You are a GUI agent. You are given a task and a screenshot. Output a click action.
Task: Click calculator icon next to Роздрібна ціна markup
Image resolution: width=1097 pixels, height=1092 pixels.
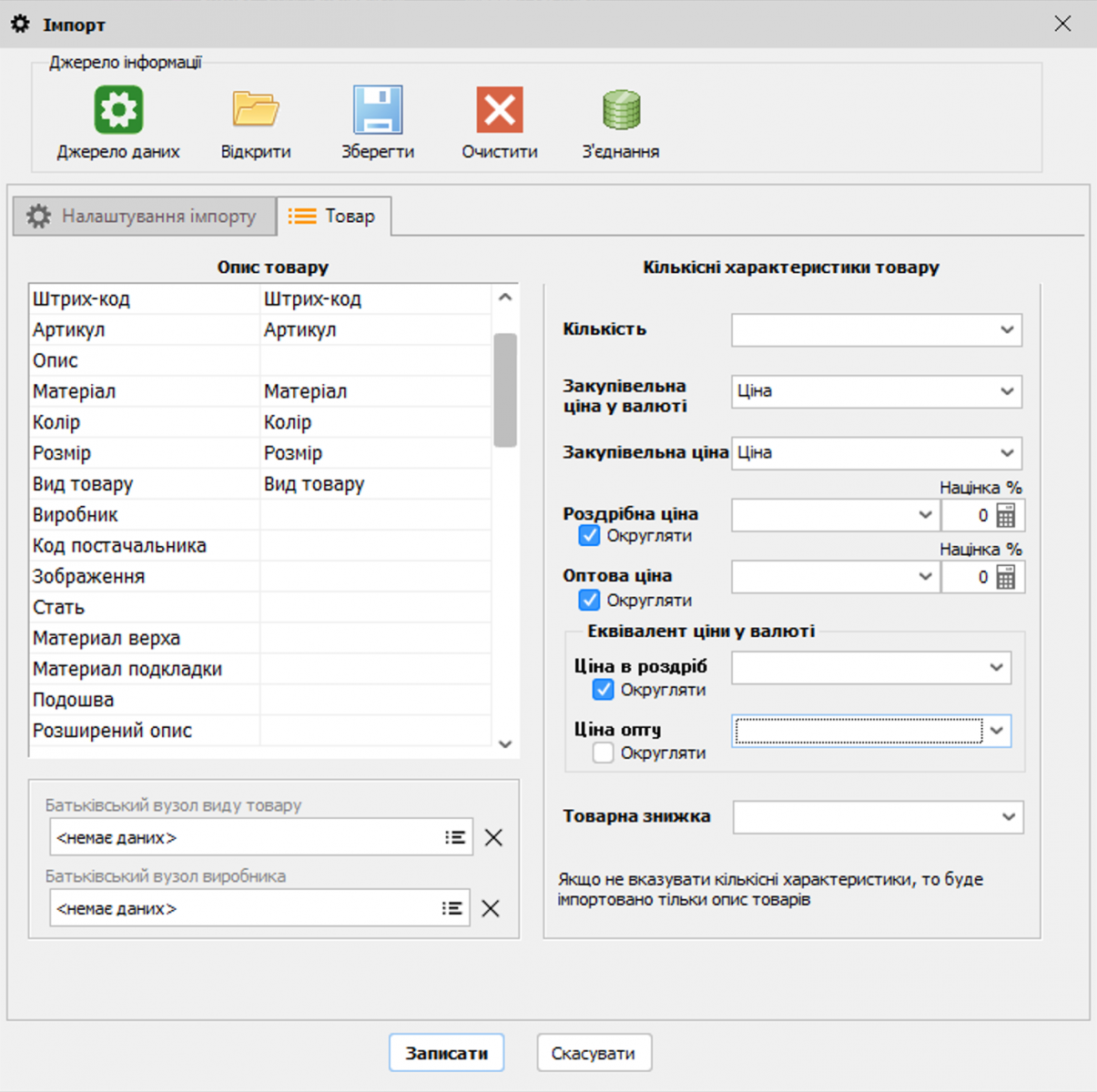coord(1006,516)
